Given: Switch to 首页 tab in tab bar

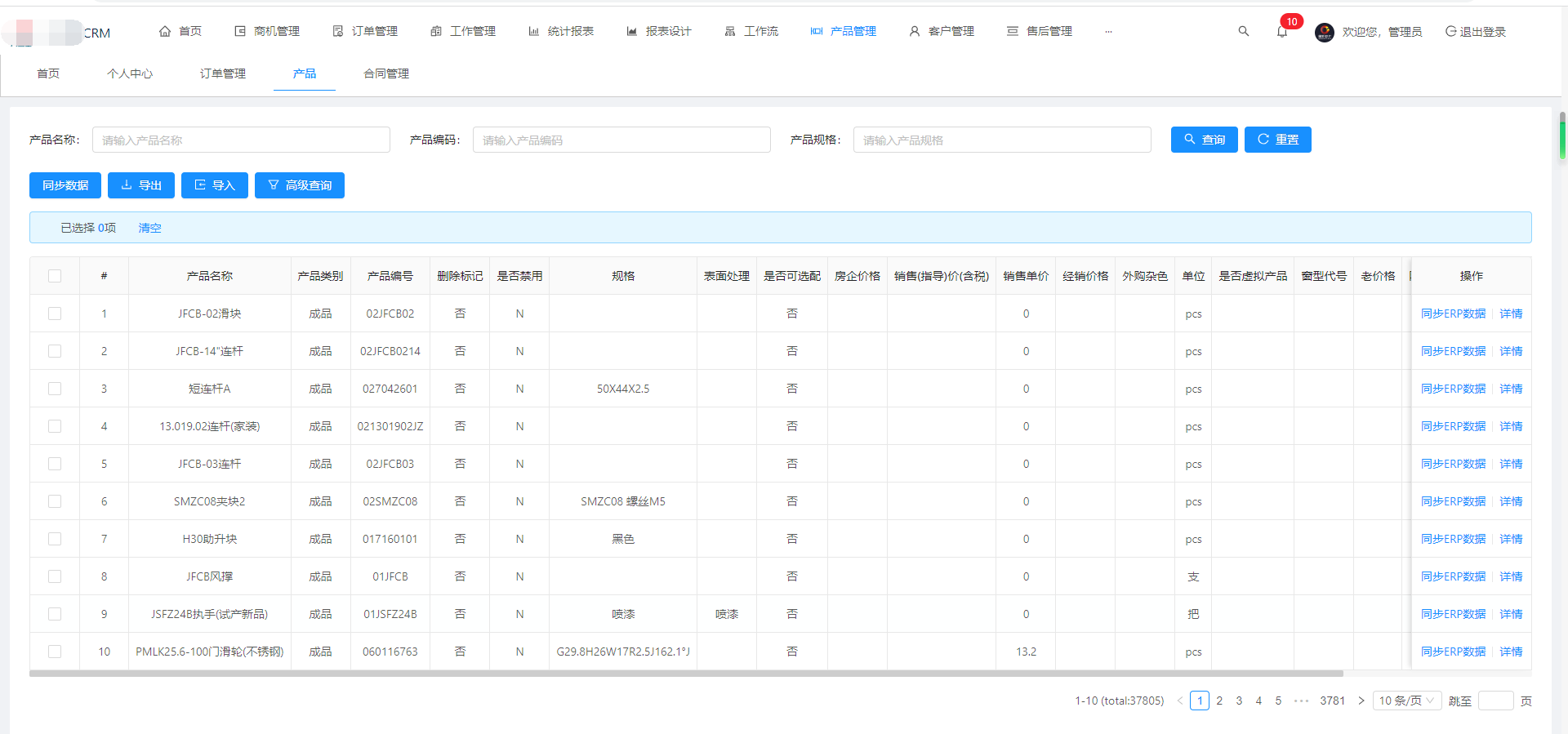Looking at the screenshot, I should pyautogui.click(x=48, y=73).
